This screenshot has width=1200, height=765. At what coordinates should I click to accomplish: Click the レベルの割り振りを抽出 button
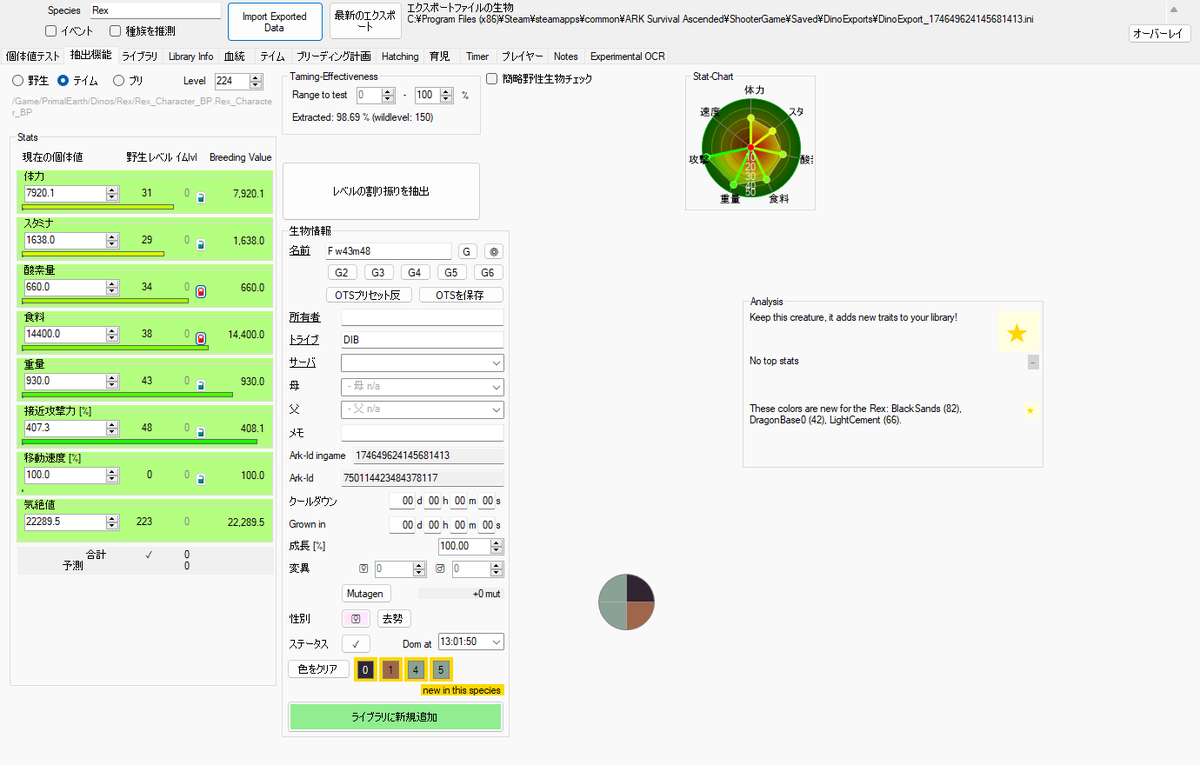(381, 191)
